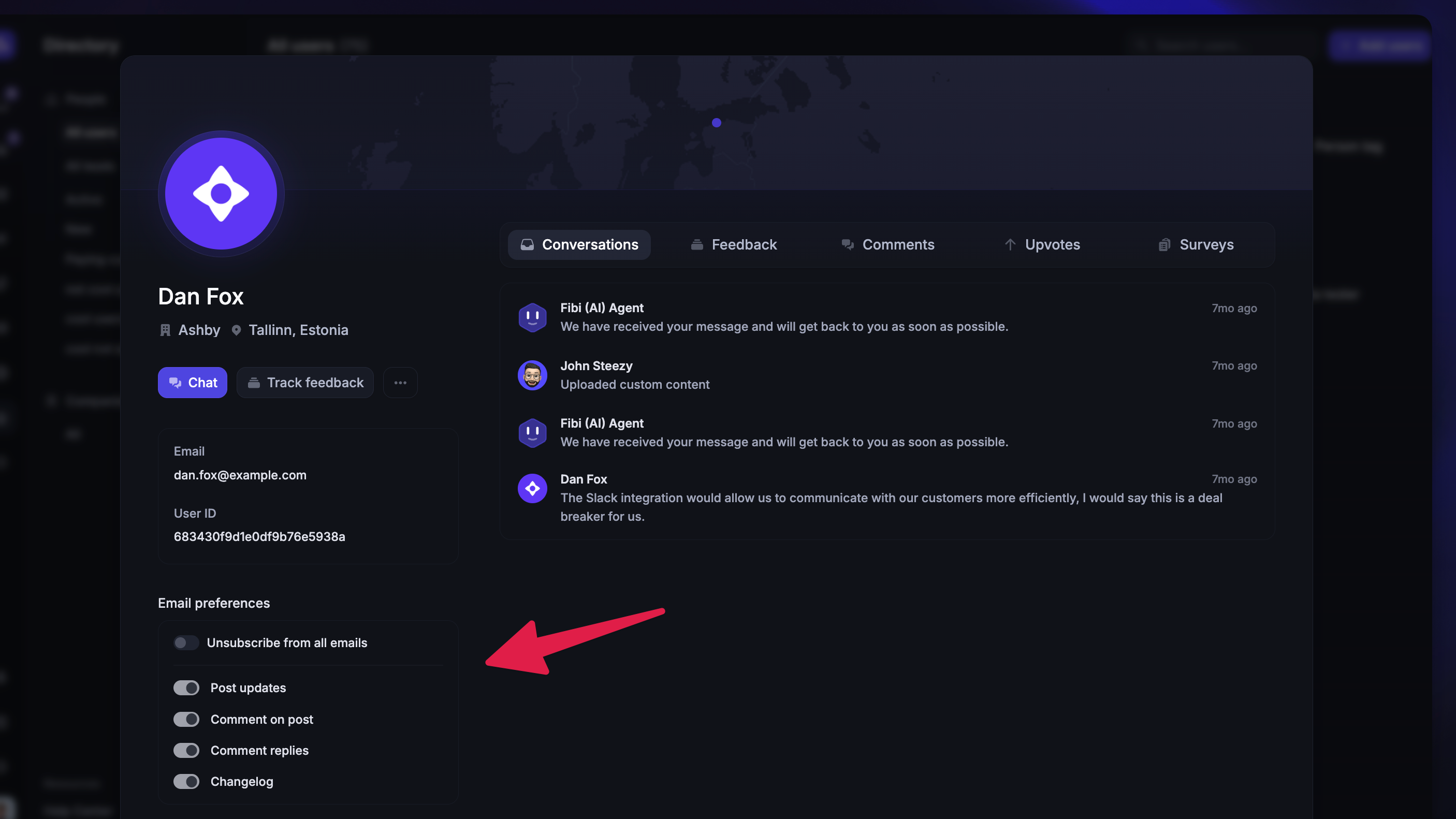This screenshot has height=819, width=1456.
Task: Disable Comment replies emails
Action: click(x=186, y=750)
